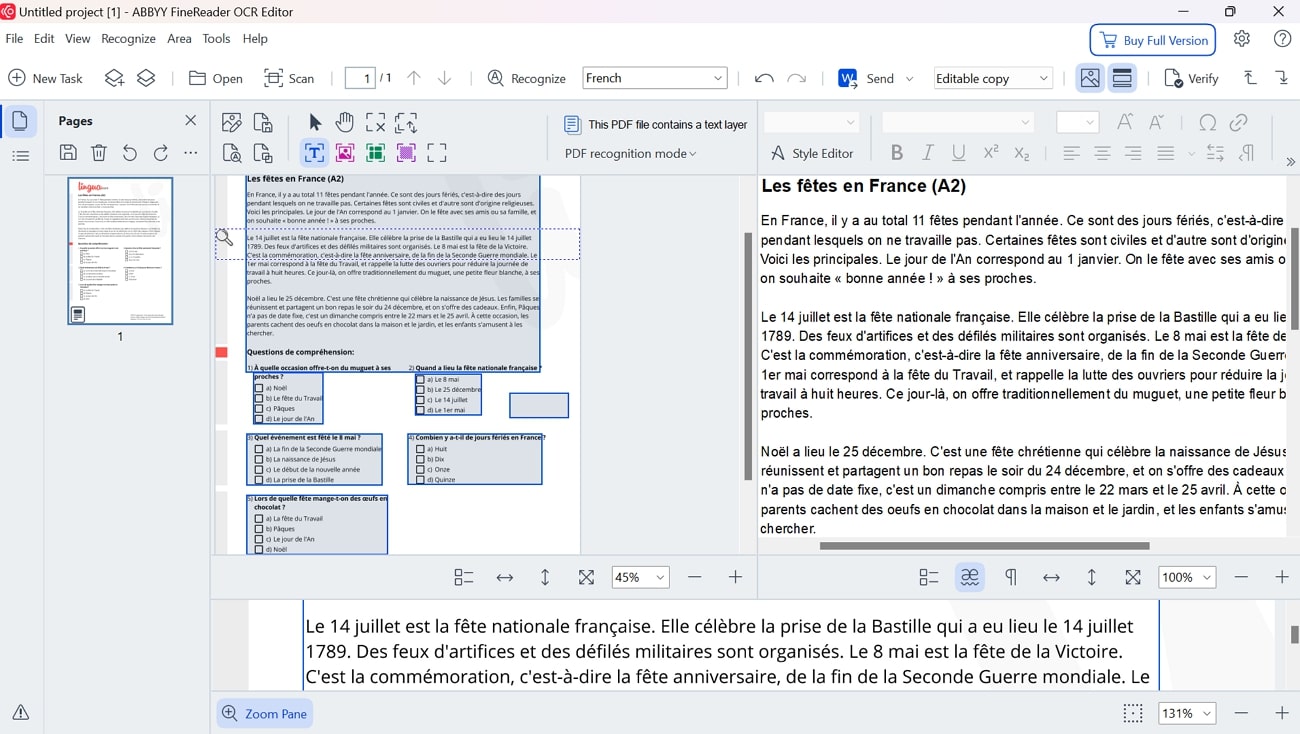
Task: Rotate page clockwise in Pages panel
Action: pos(161,153)
